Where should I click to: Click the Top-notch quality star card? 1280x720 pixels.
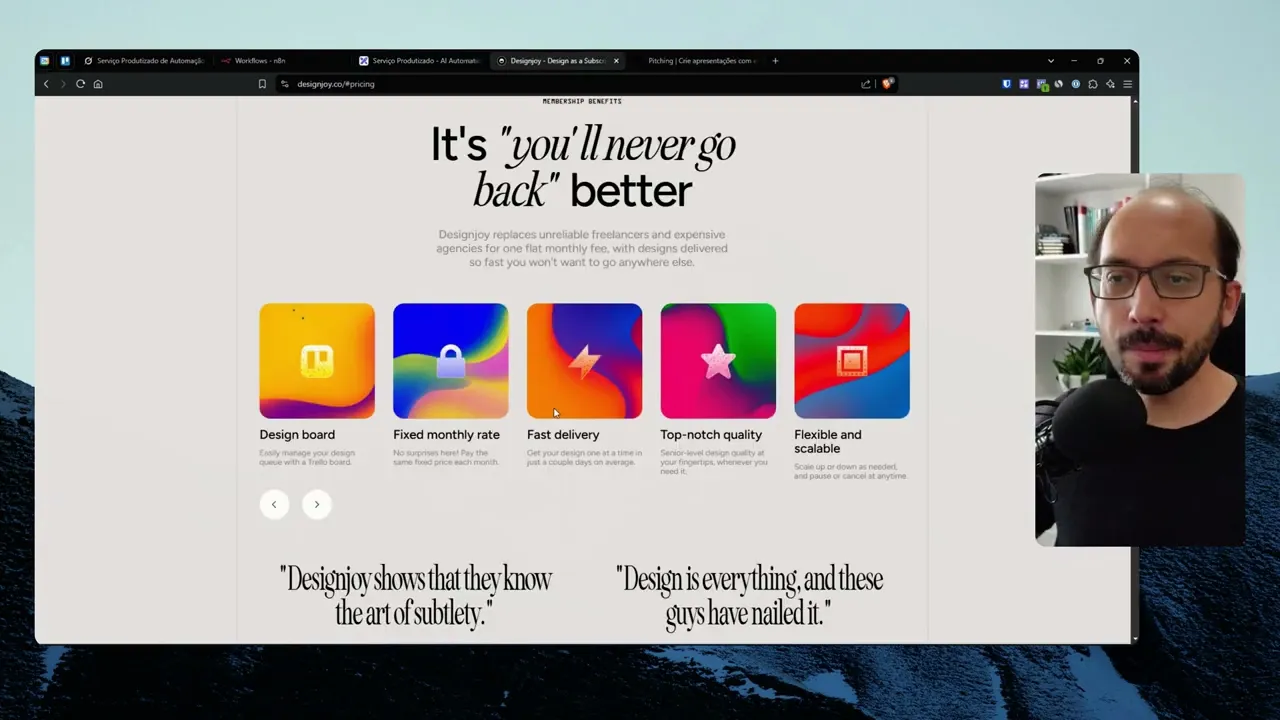pyautogui.click(x=718, y=361)
